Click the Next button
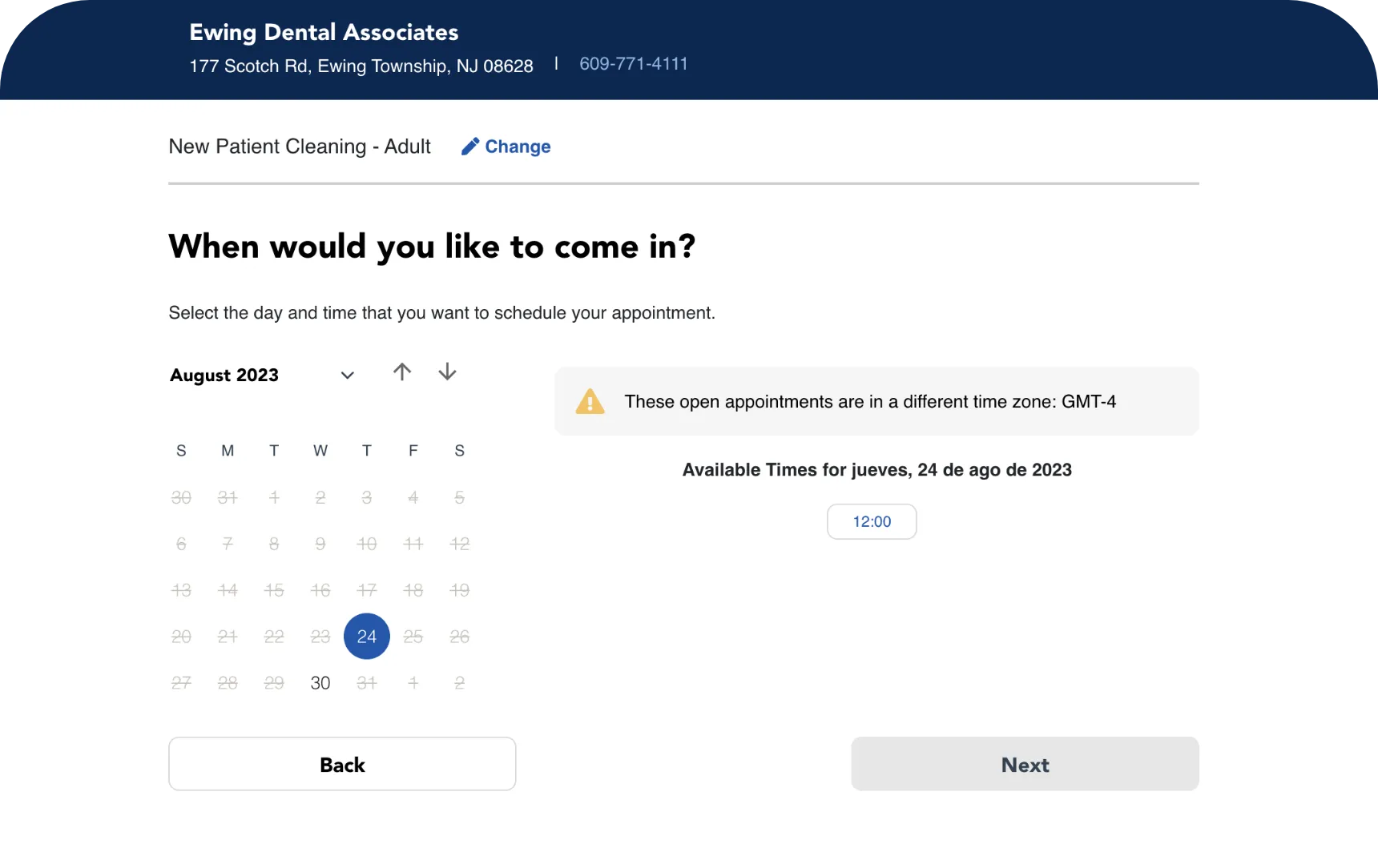The image size is (1378, 868). 1025,765
